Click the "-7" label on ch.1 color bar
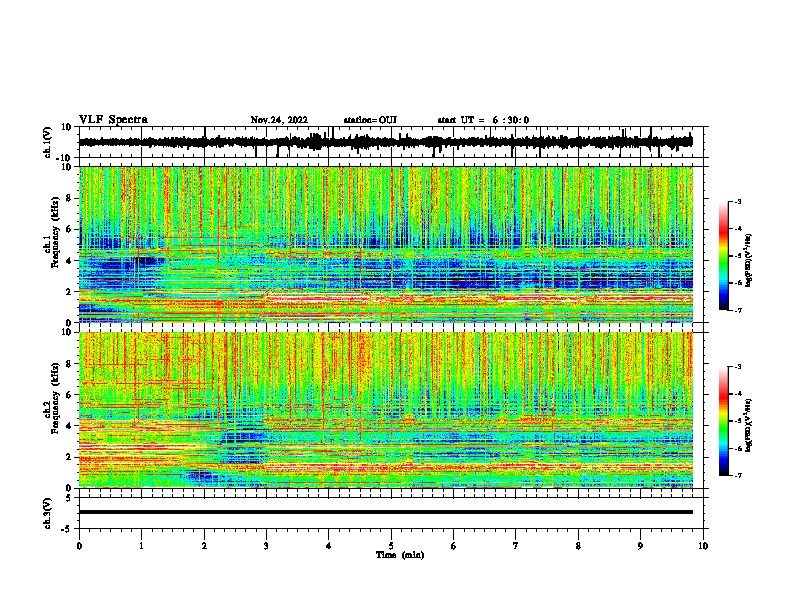The height and width of the screenshot is (612, 792). [737, 310]
